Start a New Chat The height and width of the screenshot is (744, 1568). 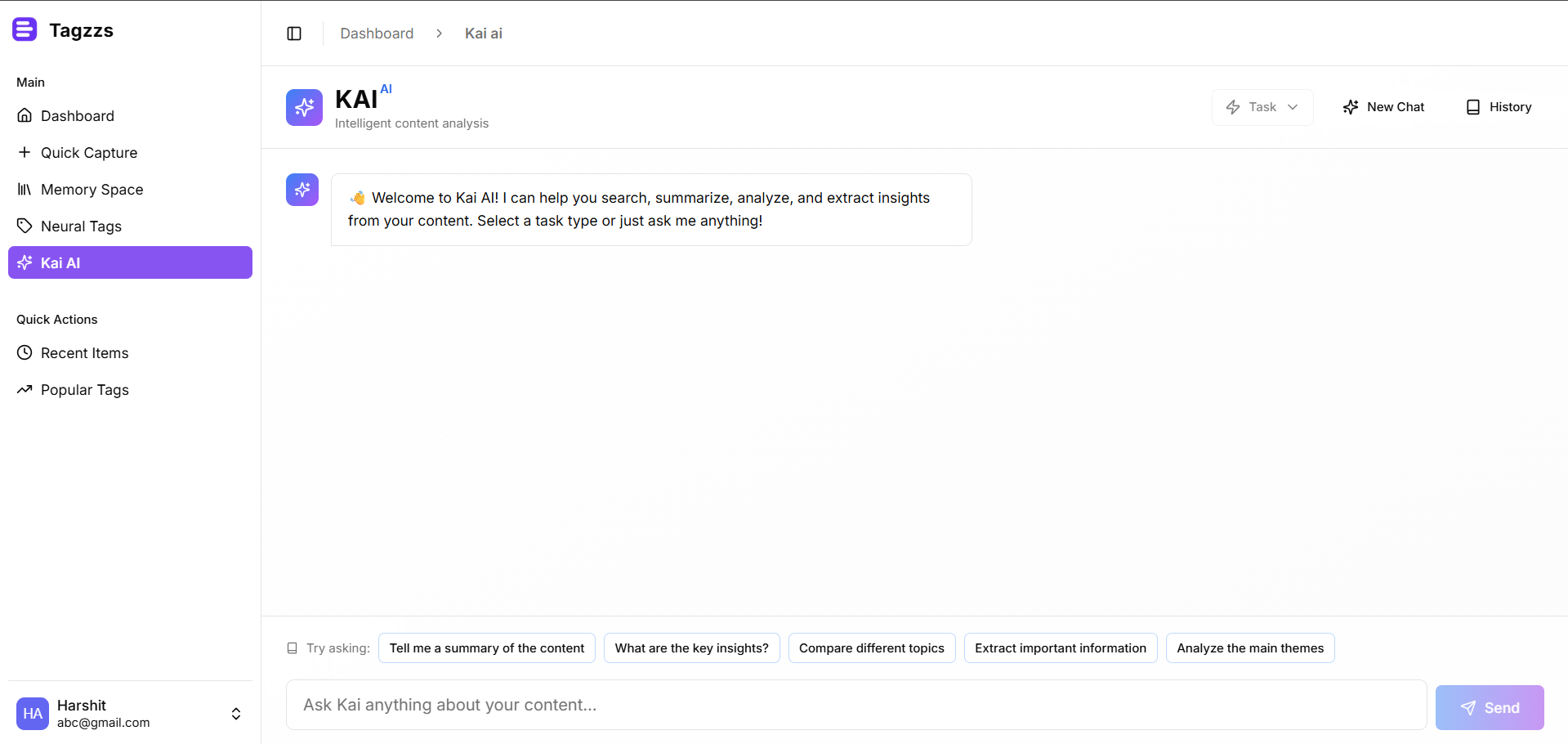(x=1383, y=107)
